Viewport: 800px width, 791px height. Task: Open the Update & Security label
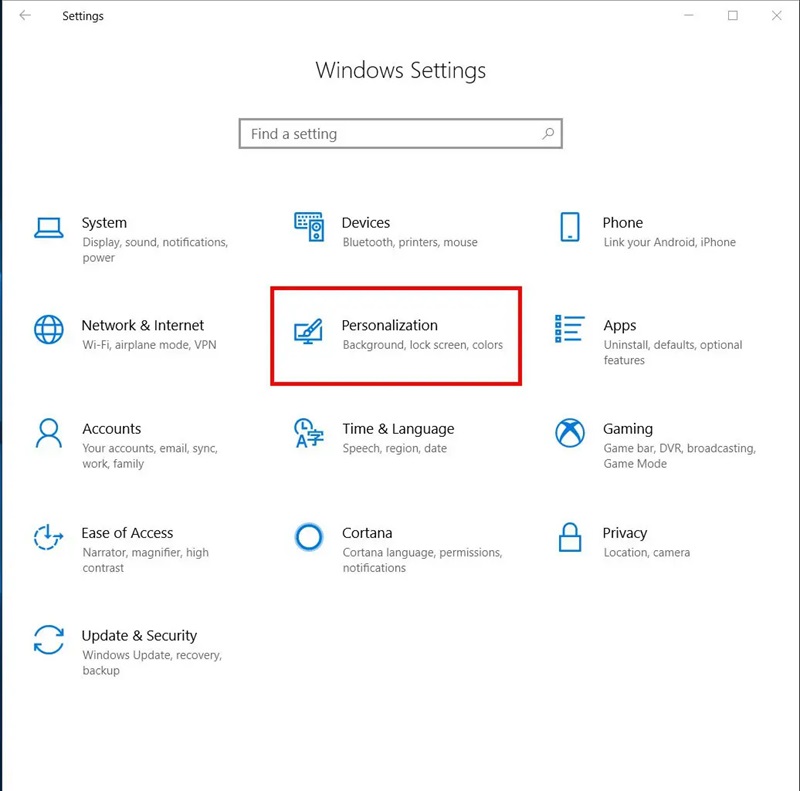(139, 636)
